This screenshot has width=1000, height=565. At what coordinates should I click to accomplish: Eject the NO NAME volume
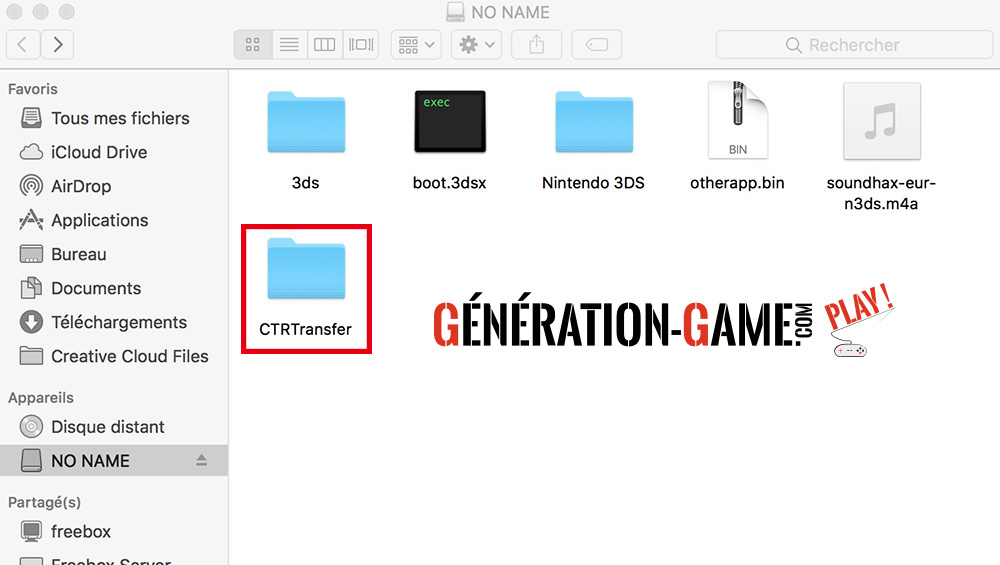coord(202,460)
